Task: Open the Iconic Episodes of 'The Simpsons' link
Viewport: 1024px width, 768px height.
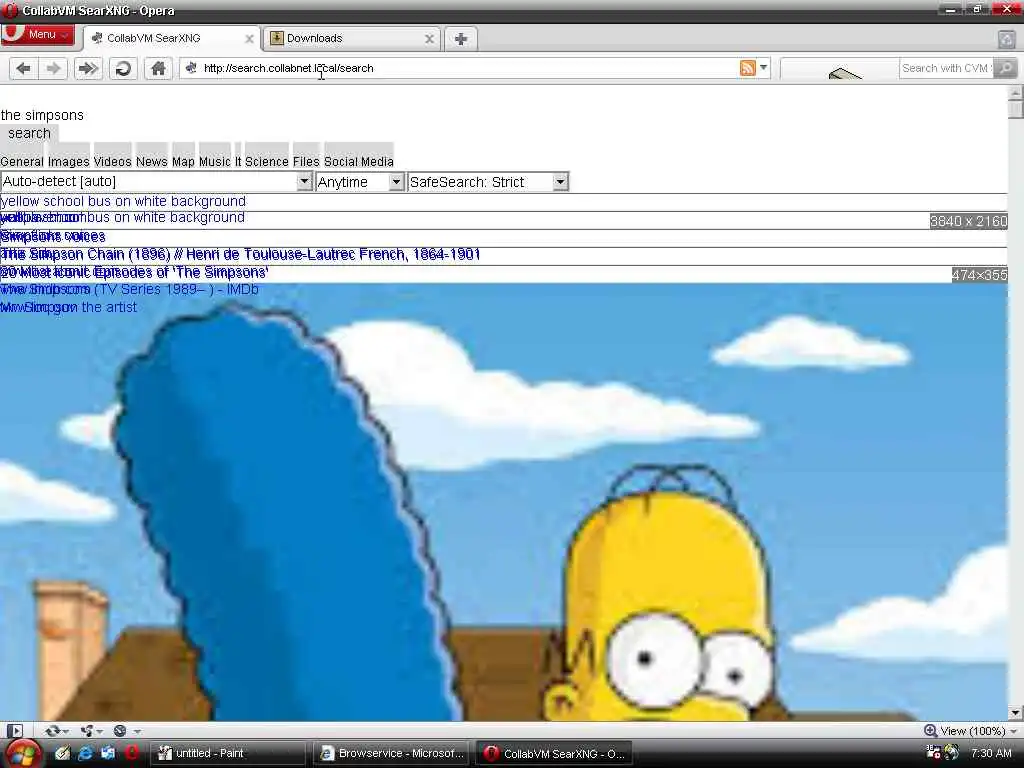Action: pos(135,272)
